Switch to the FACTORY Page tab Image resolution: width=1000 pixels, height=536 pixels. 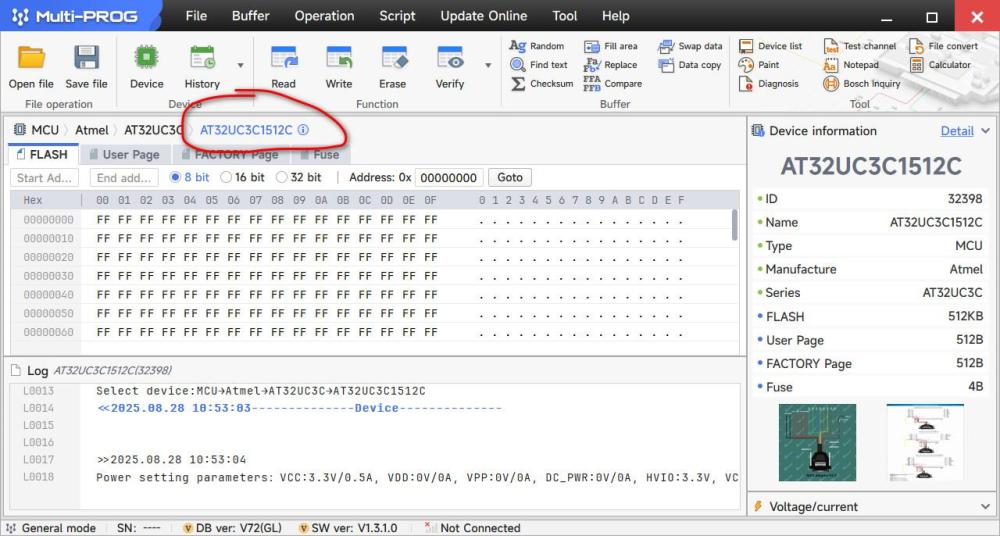click(230, 154)
